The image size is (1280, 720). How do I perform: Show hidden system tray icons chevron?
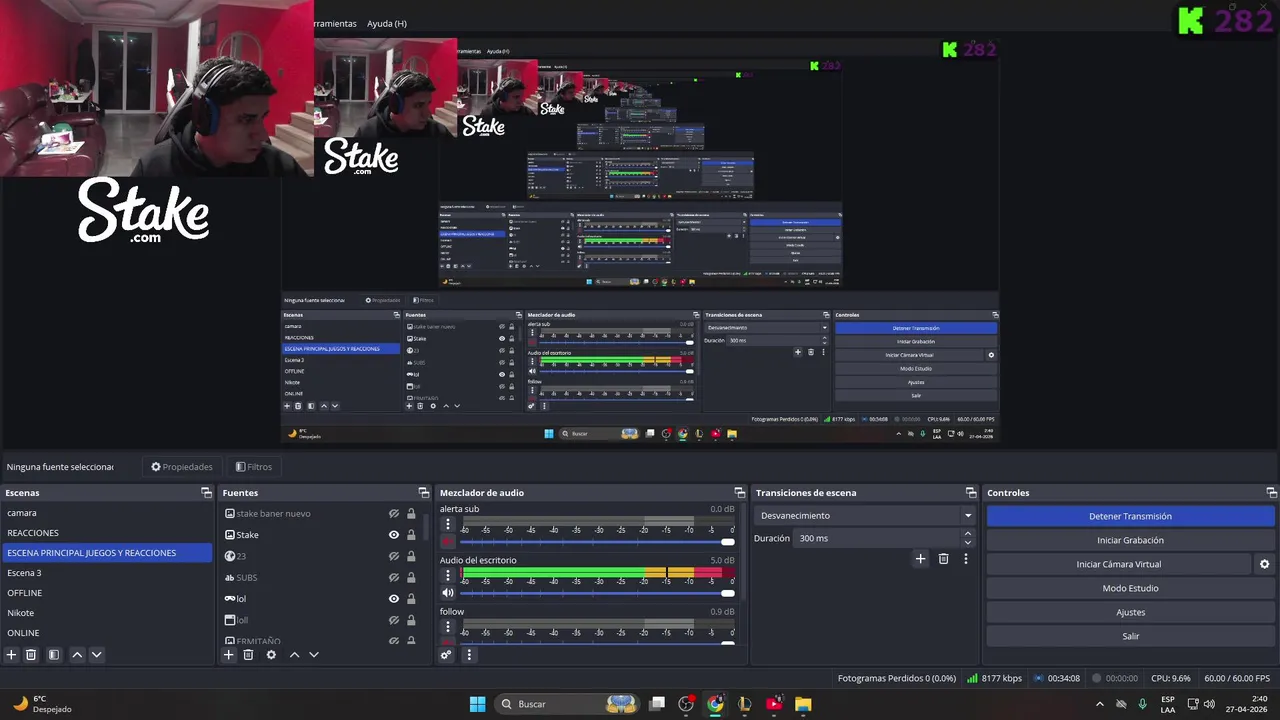(x=1100, y=704)
